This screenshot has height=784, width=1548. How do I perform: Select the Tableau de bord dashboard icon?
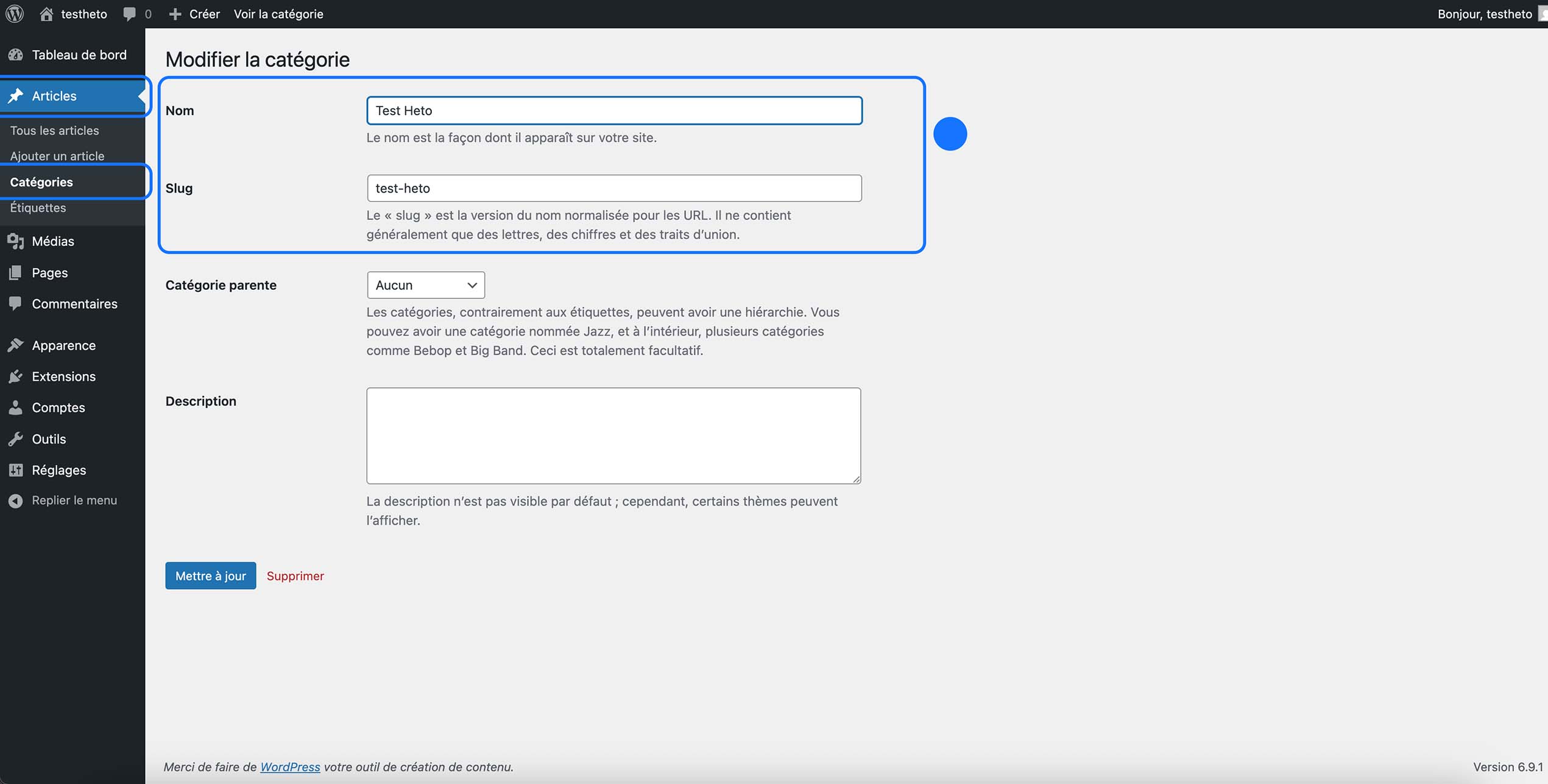point(15,54)
